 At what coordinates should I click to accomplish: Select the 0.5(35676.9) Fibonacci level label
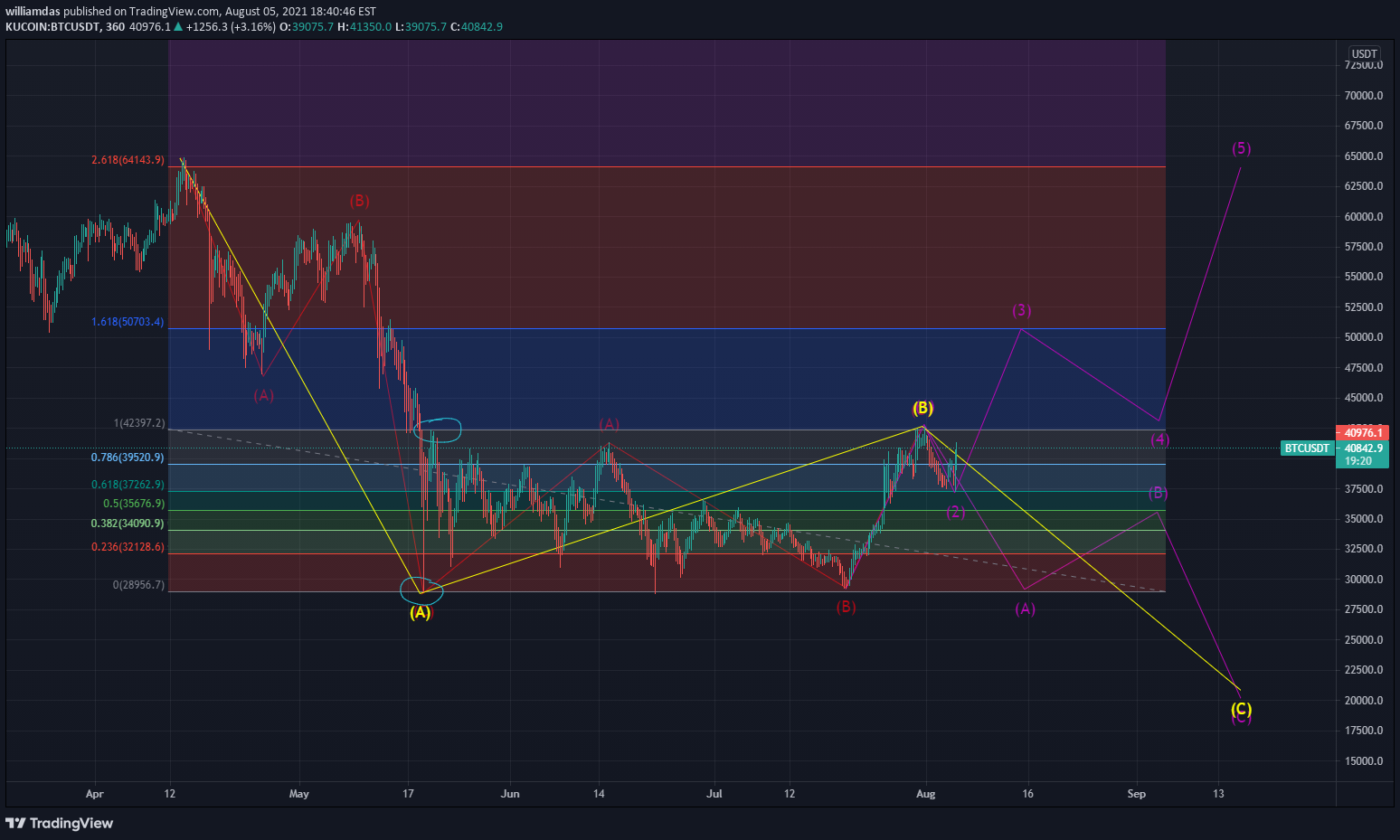coord(134,504)
